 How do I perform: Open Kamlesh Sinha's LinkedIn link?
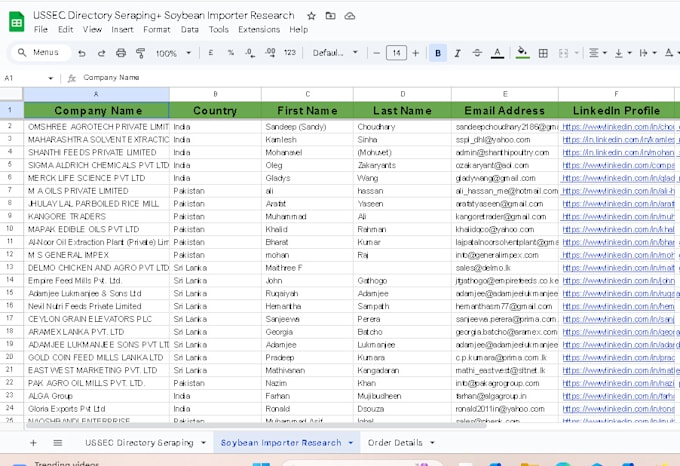(x=618, y=140)
